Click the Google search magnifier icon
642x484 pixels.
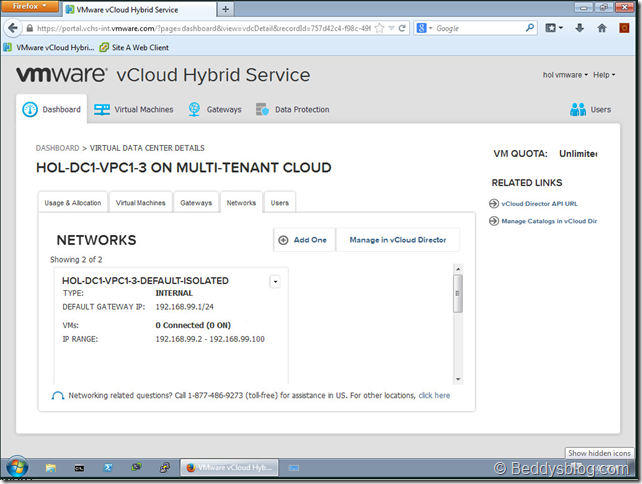(x=529, y=28)
